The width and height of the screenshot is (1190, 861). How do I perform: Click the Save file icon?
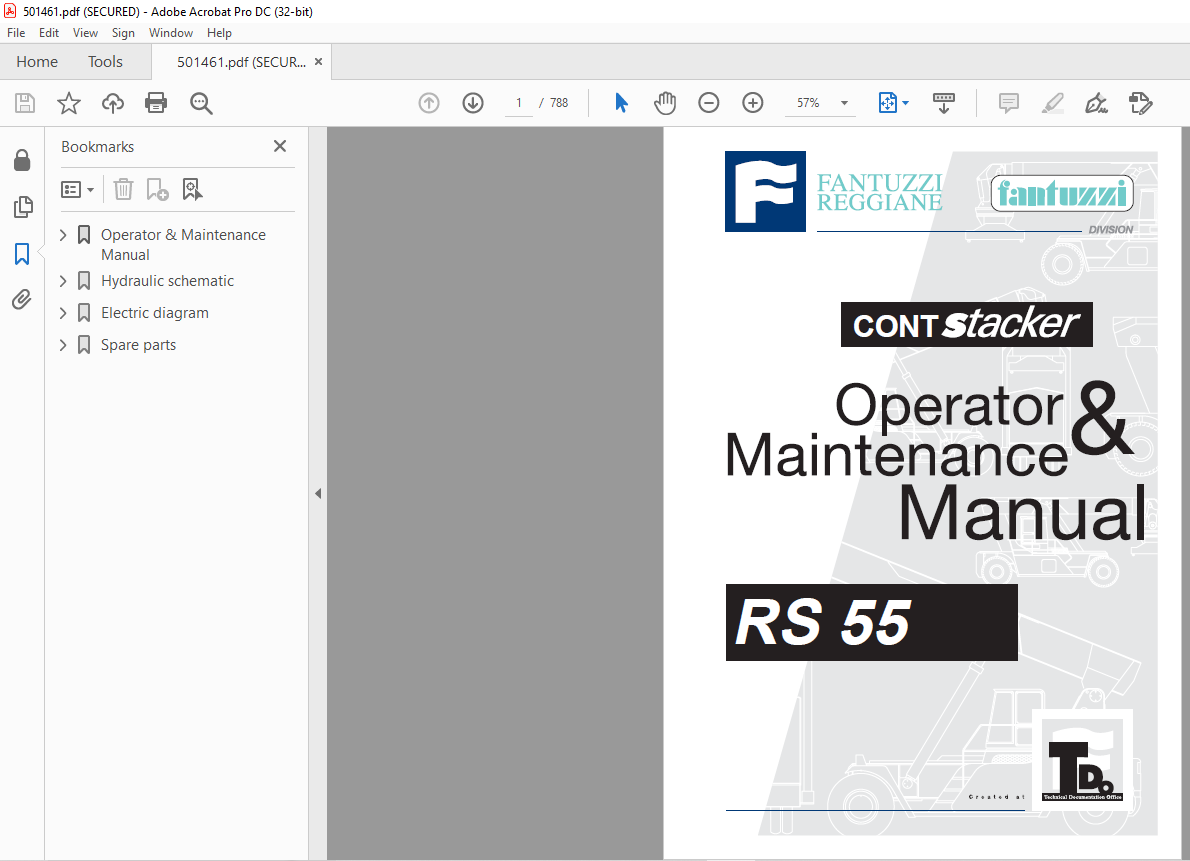[x=25, y=102]
